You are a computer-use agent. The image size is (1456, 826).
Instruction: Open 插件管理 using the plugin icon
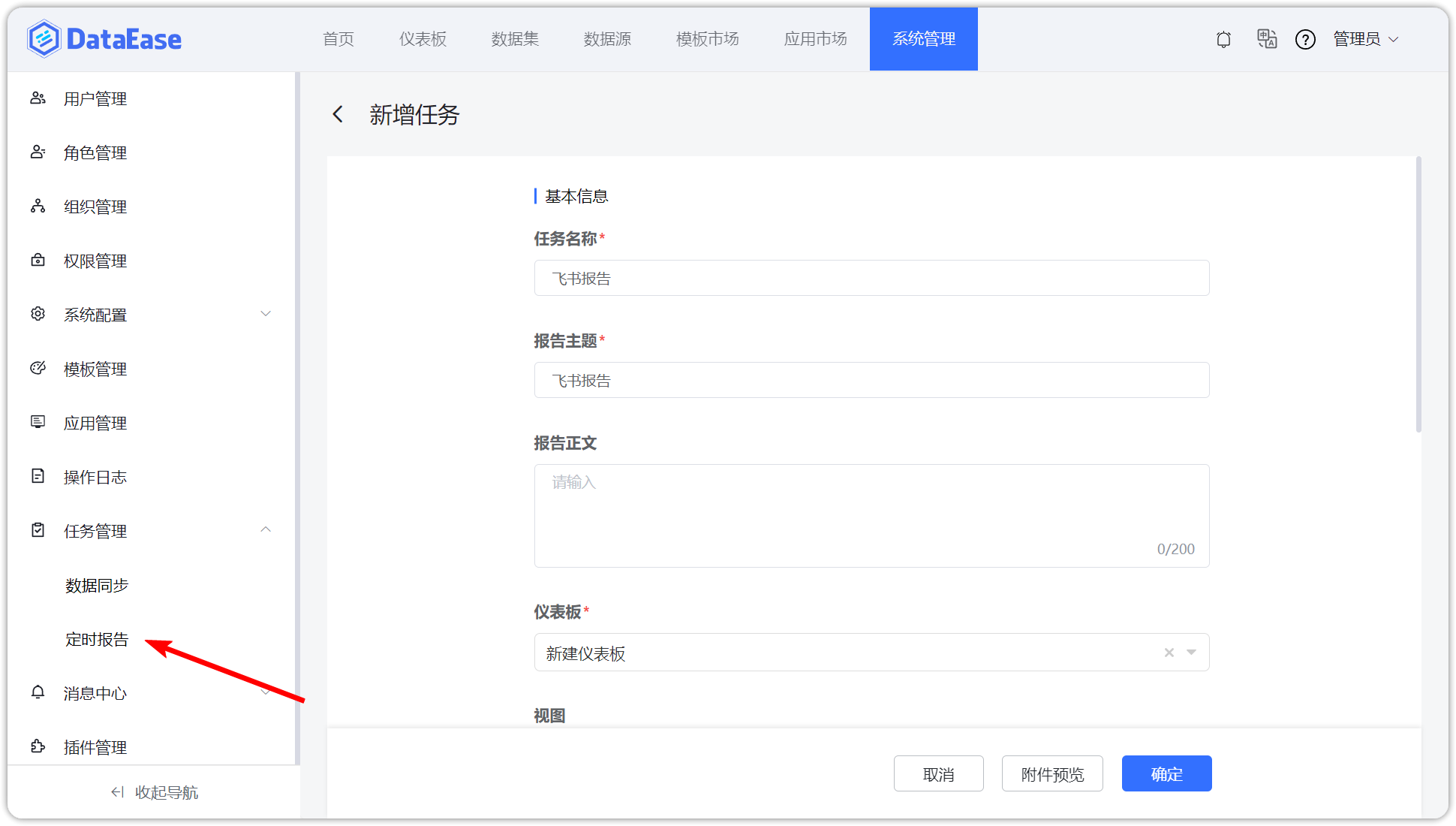38,746
